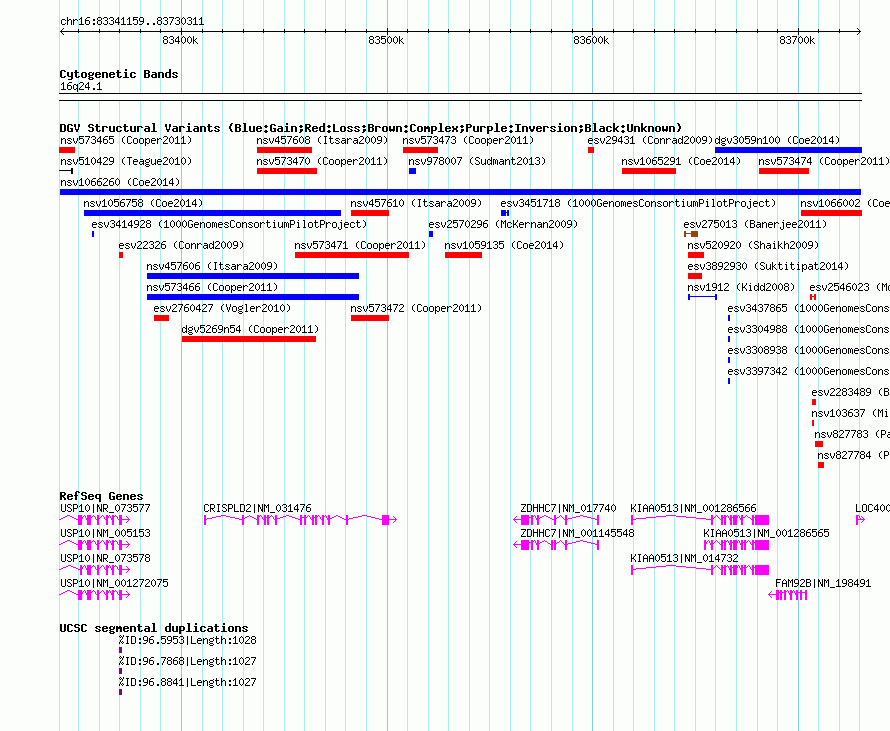890x731 pixels.
Task: Click the 83600k ruler tick label
Action: 591,40
